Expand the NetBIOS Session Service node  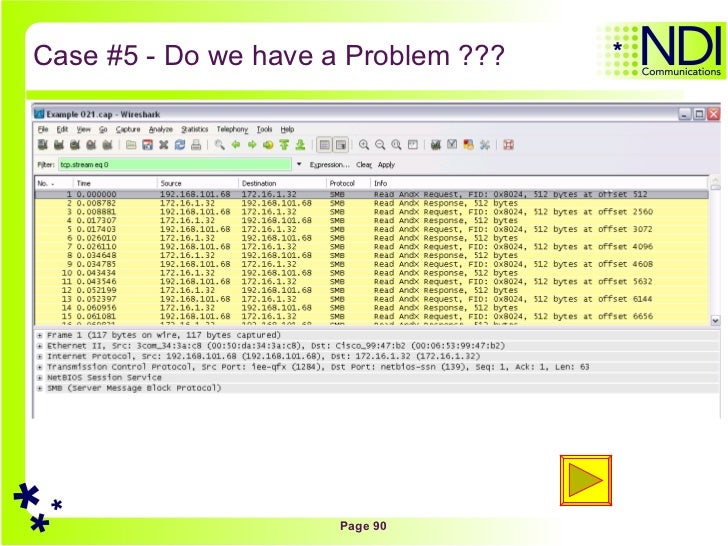pyautogui.click(x=40, y=377)
